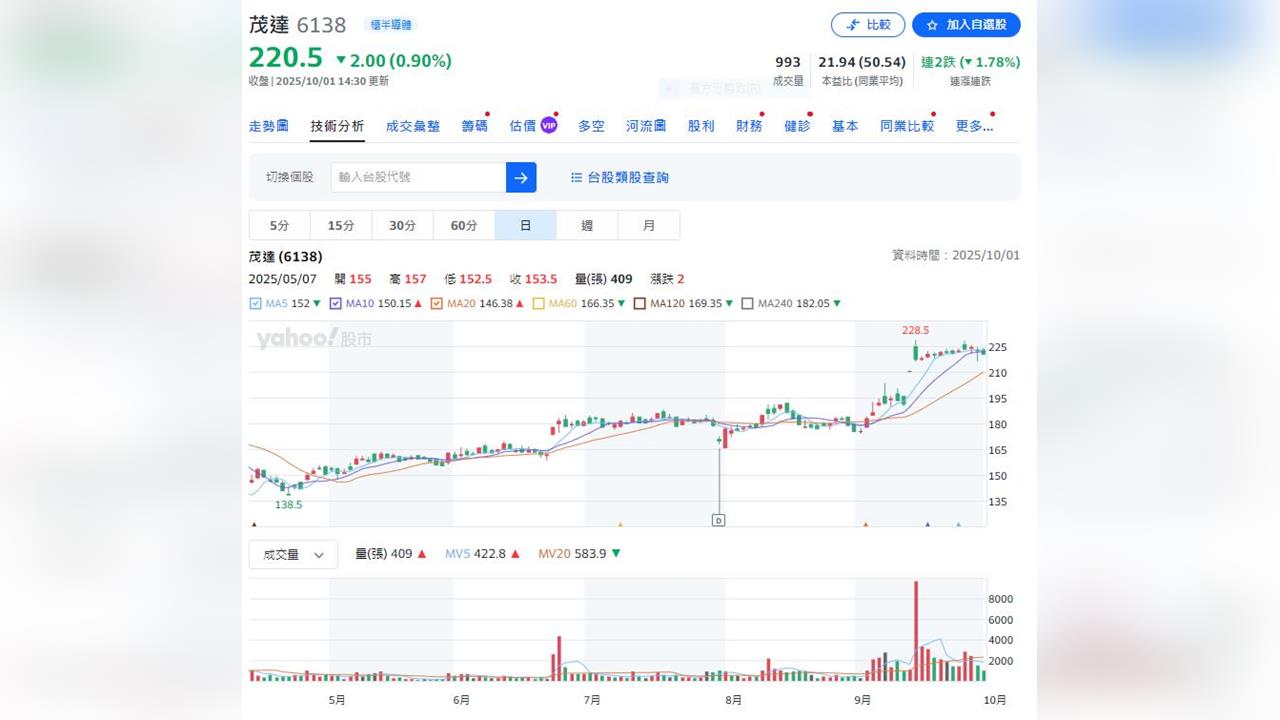Select the 週 weekly chart interval
1280x720 pixels.
tap(587, 225)
